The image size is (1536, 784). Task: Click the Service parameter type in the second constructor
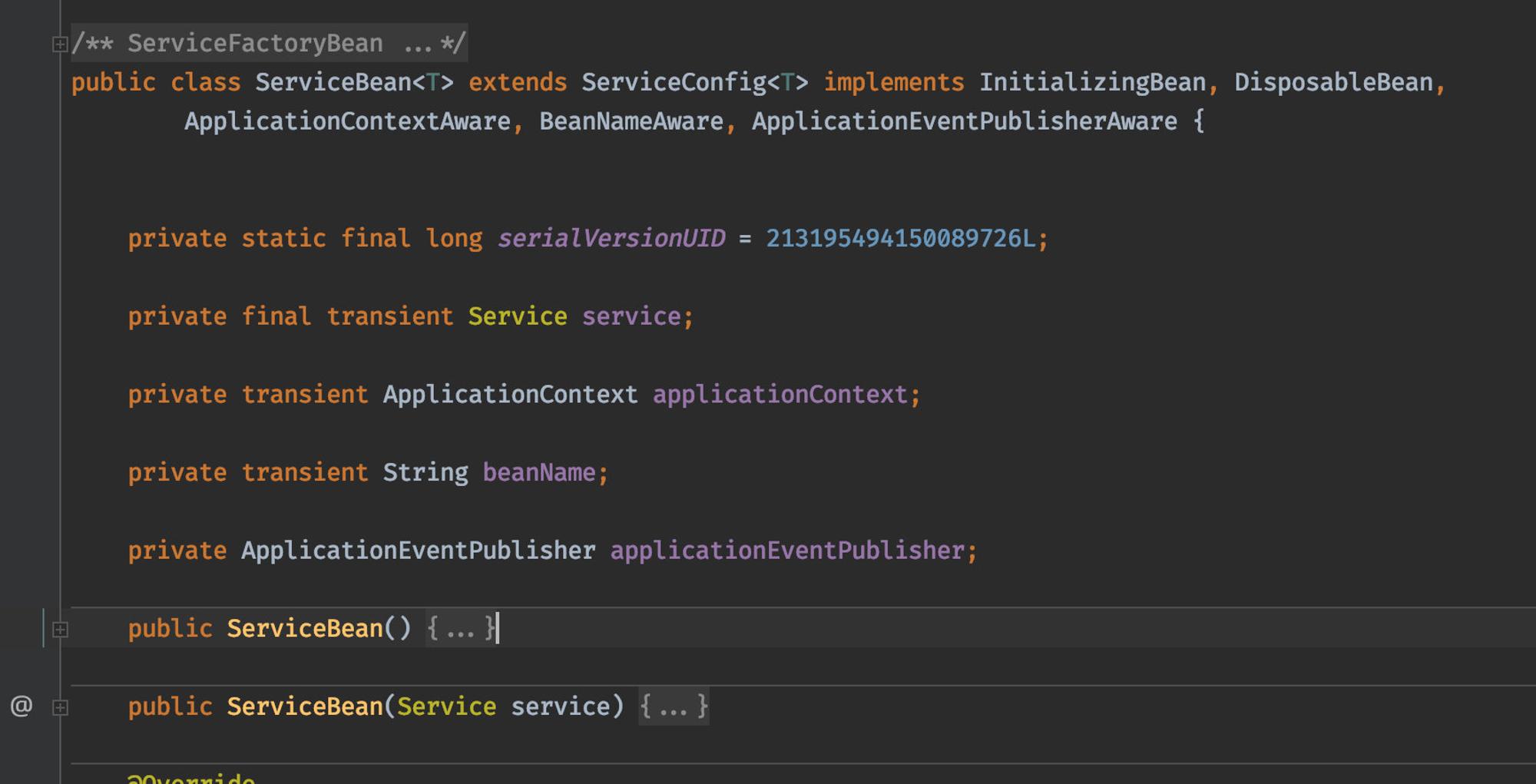pyautogui.click(x=447, y=706)
